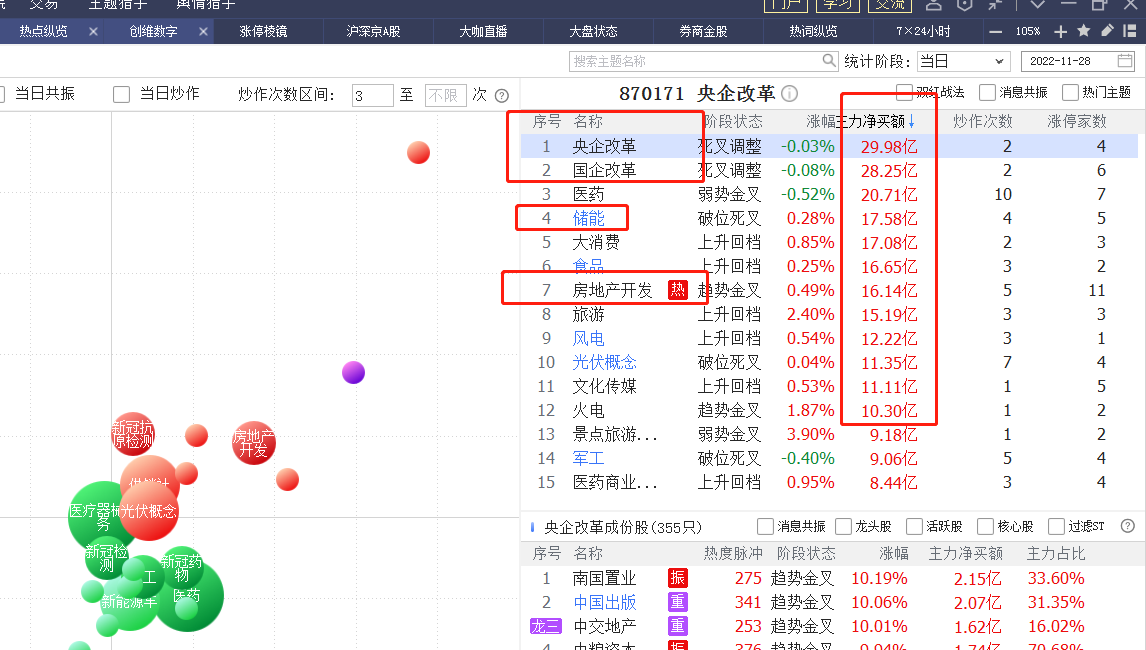The image size is (1146, 650).
Task: Enable the 活跃股 checkbox
Action: [914, 526]
